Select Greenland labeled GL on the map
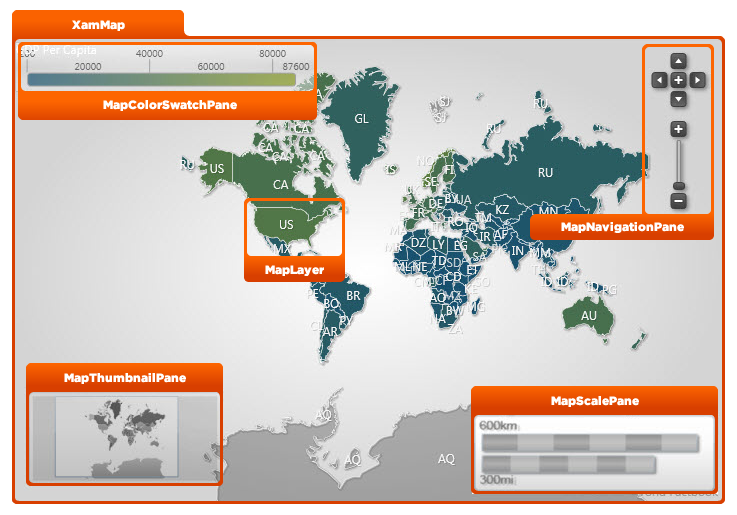Screen dimensions: 737x515 pos(361,119)
